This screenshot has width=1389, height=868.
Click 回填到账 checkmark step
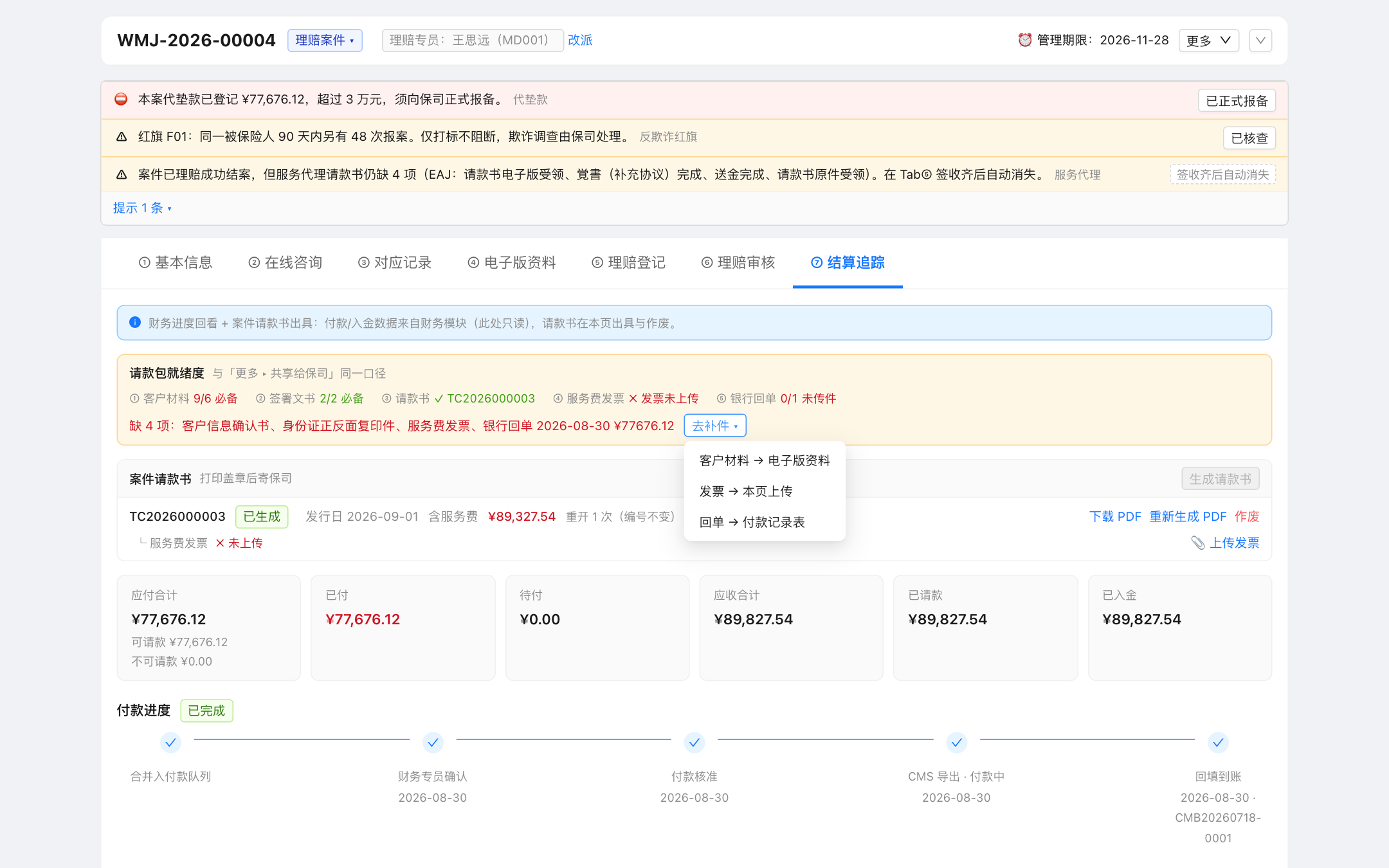1218,743
